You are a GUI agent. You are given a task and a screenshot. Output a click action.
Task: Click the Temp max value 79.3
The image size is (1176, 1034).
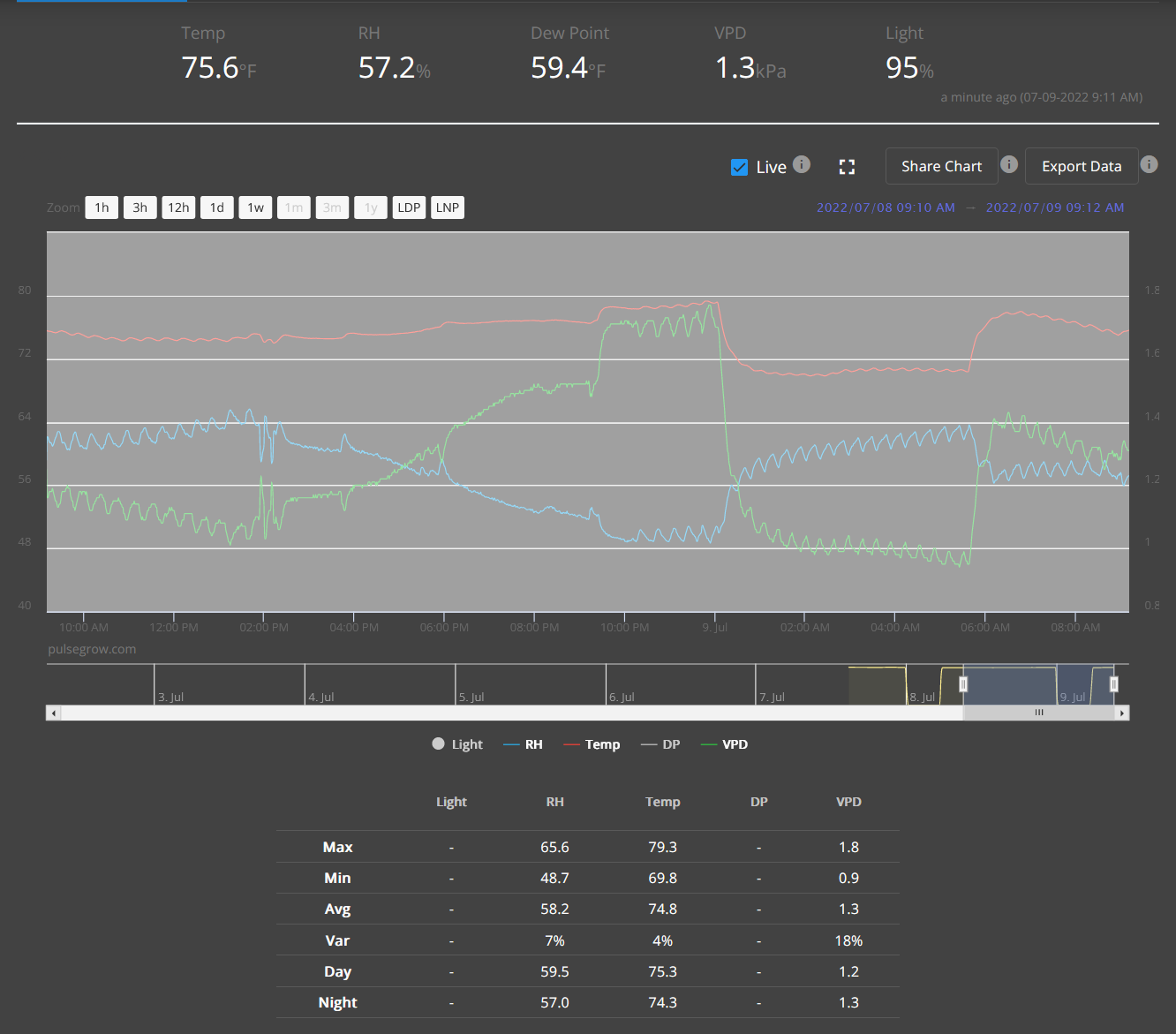662,847
